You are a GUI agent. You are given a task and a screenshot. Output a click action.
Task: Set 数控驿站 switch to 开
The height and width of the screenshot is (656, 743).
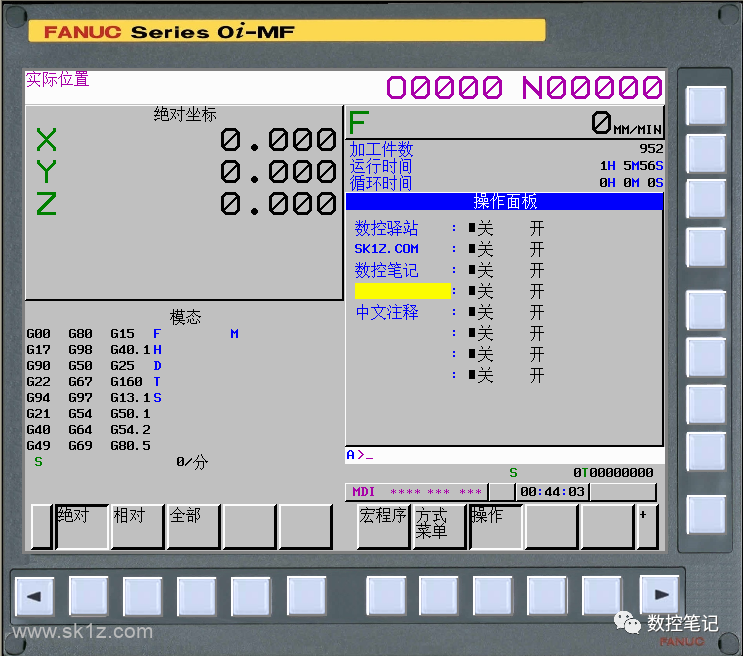pos(537,228)
